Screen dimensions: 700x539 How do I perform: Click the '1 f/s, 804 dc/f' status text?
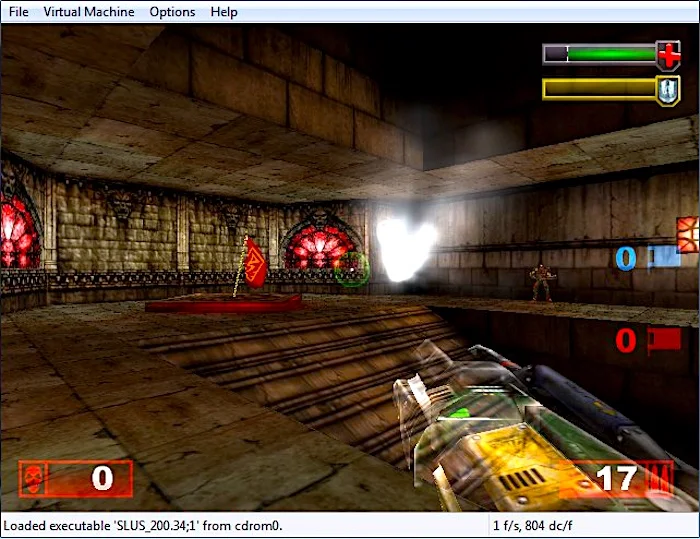click(x=532, y=526)
